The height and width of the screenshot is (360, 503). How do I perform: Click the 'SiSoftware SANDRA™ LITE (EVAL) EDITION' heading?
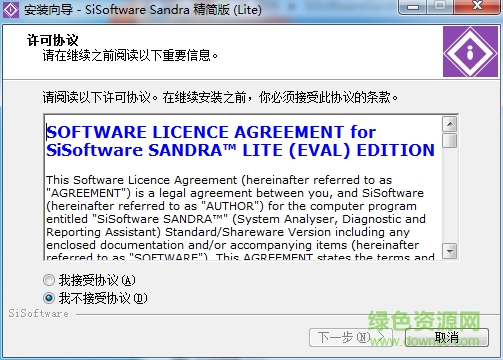pyautogui.click(x=240, y=150)
